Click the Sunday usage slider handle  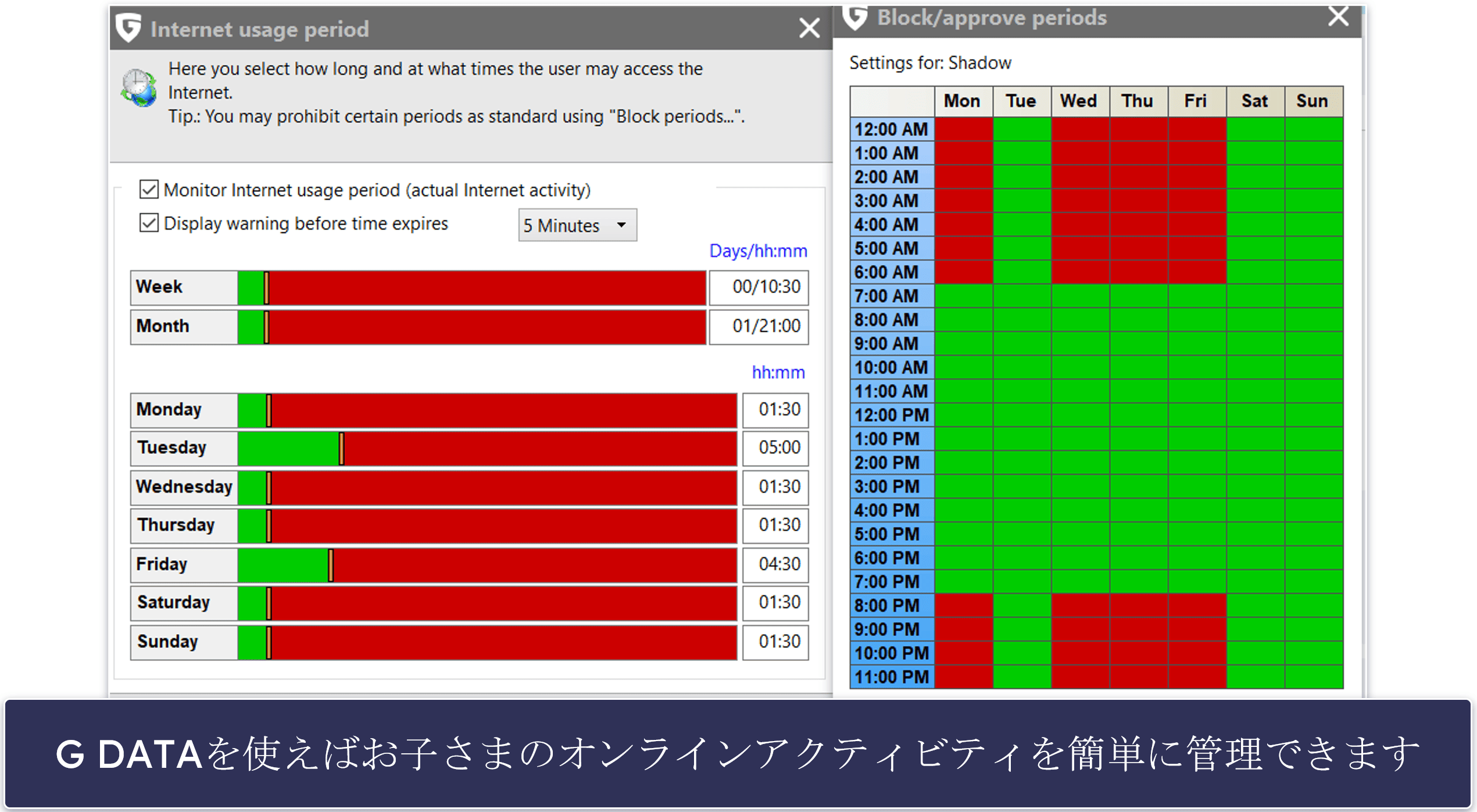click(269, 642)
